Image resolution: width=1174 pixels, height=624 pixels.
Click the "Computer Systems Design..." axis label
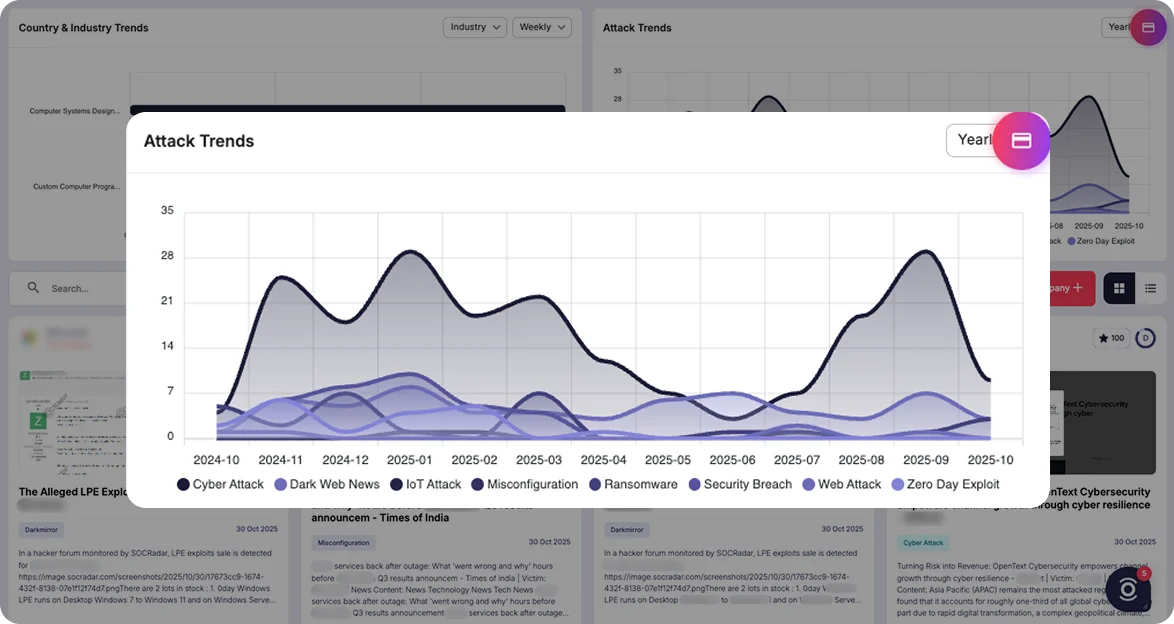tap(74, 111)
